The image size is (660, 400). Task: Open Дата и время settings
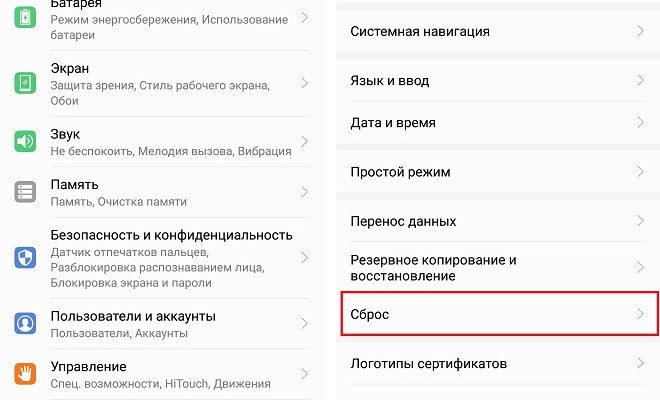pos(393,123)
